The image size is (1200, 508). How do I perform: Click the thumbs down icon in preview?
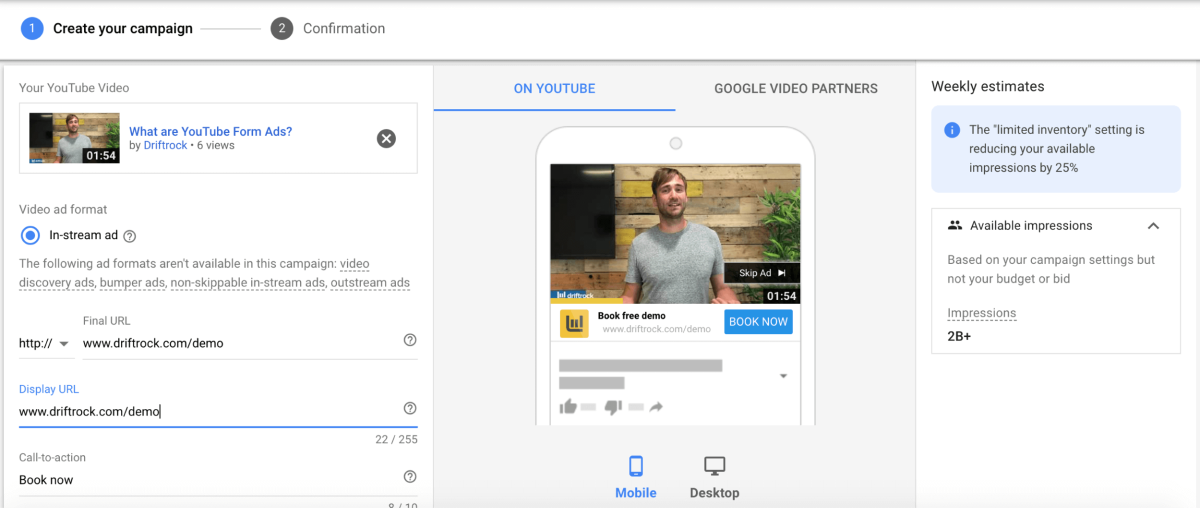[613, 406]
